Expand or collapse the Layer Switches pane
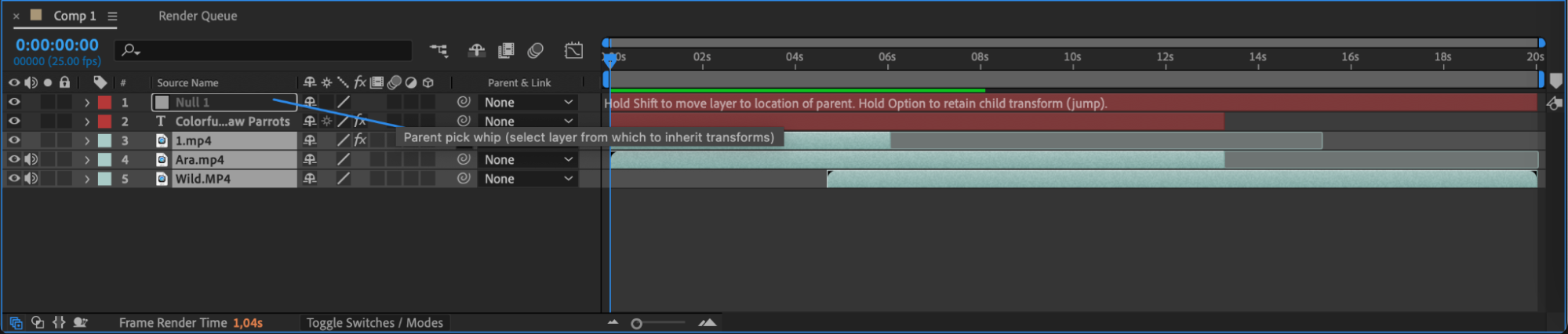 point(16,322)
